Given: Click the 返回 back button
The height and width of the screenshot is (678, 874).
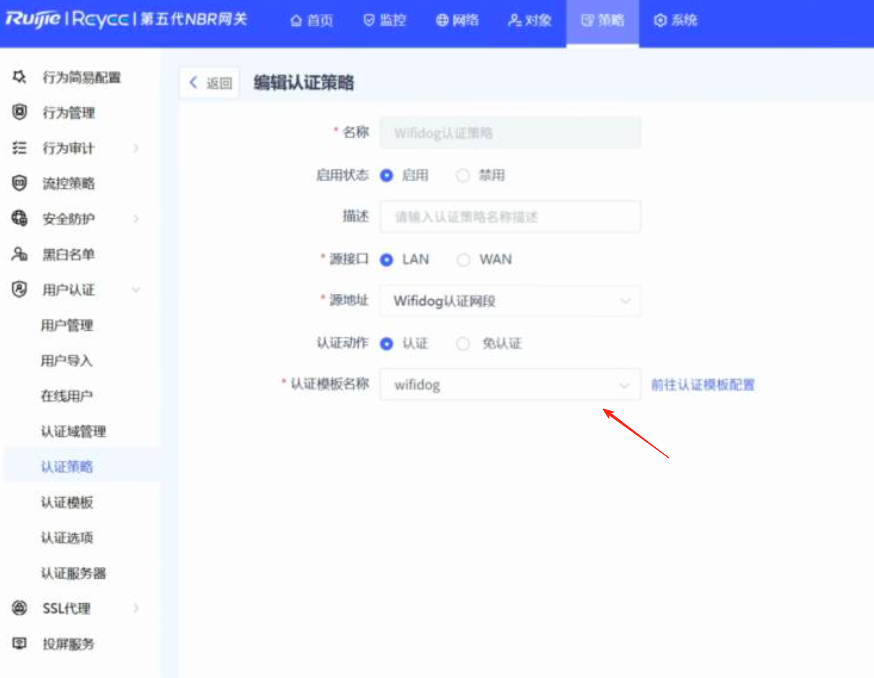Looking at the screenshot, I should point(210,83).
